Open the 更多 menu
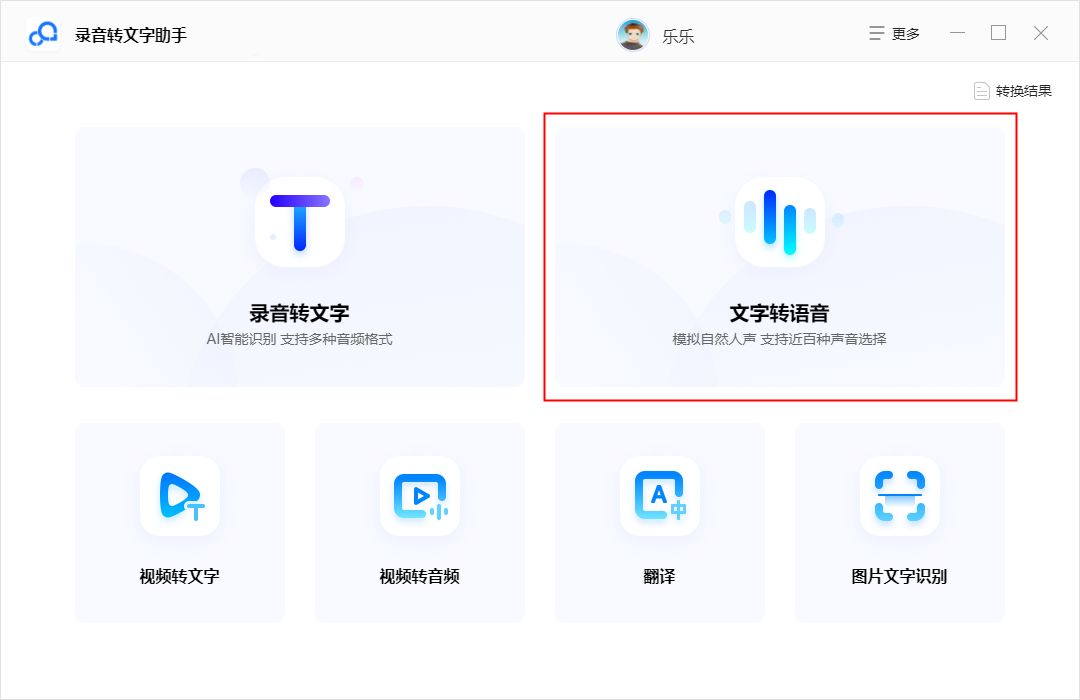Viewport: 1080px width, 700px height. coord(894,34)
